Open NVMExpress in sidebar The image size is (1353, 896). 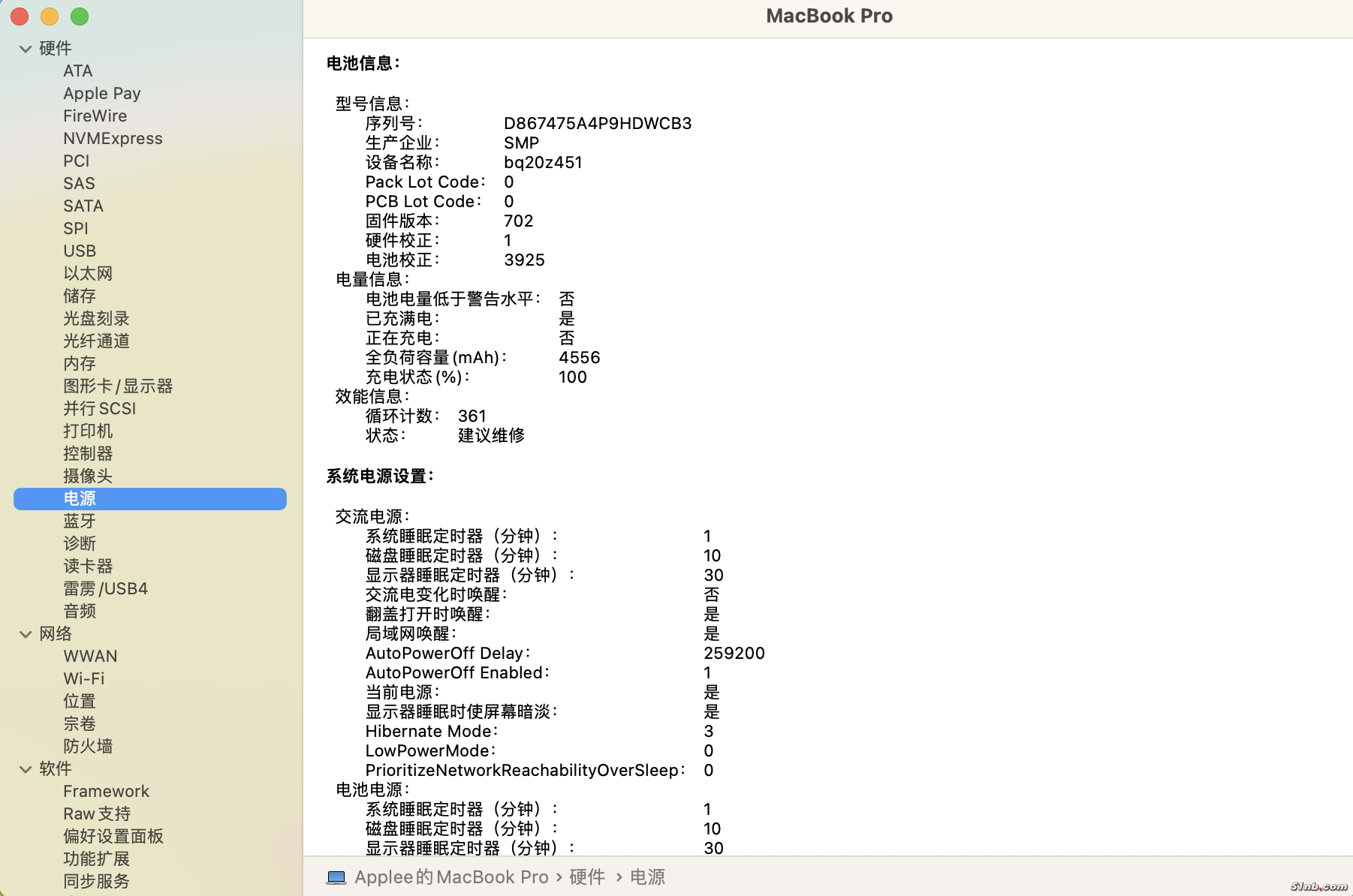[113, 138]
